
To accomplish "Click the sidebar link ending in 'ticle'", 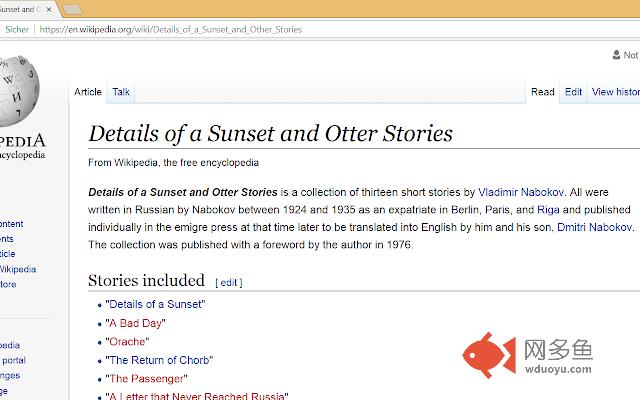I will tap(7, 254).
